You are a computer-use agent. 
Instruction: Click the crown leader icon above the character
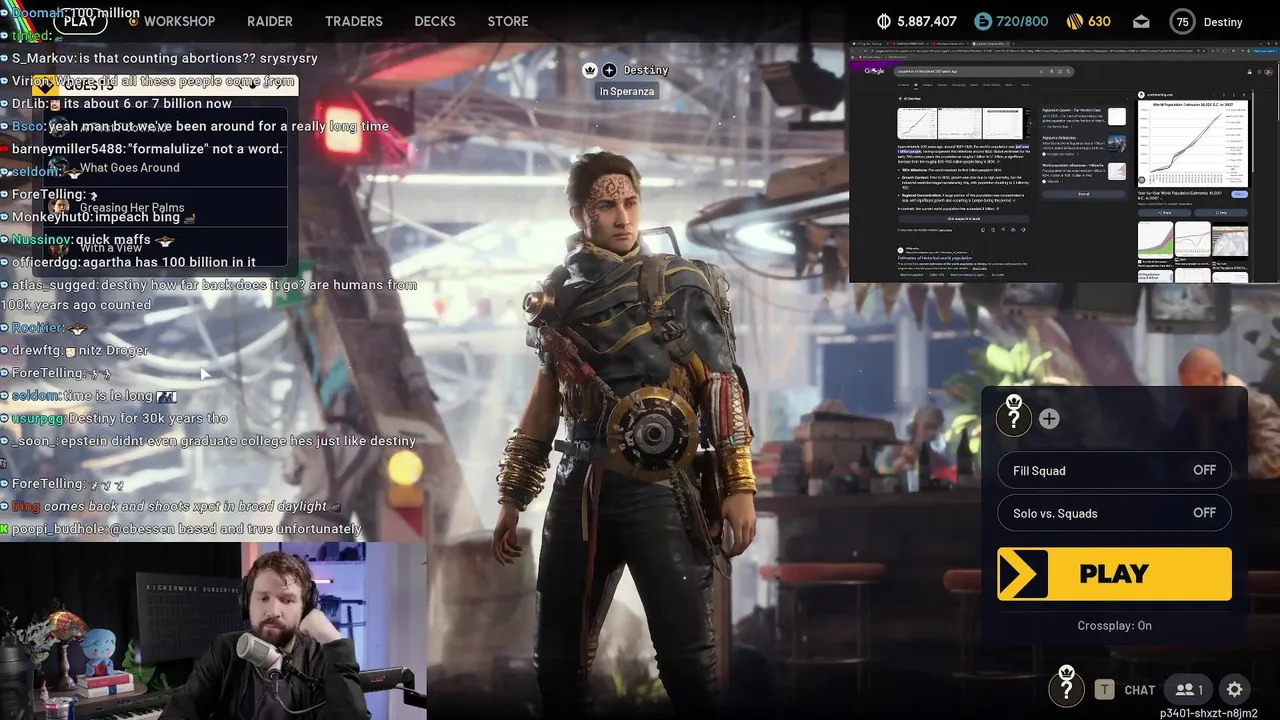[590, 70]
